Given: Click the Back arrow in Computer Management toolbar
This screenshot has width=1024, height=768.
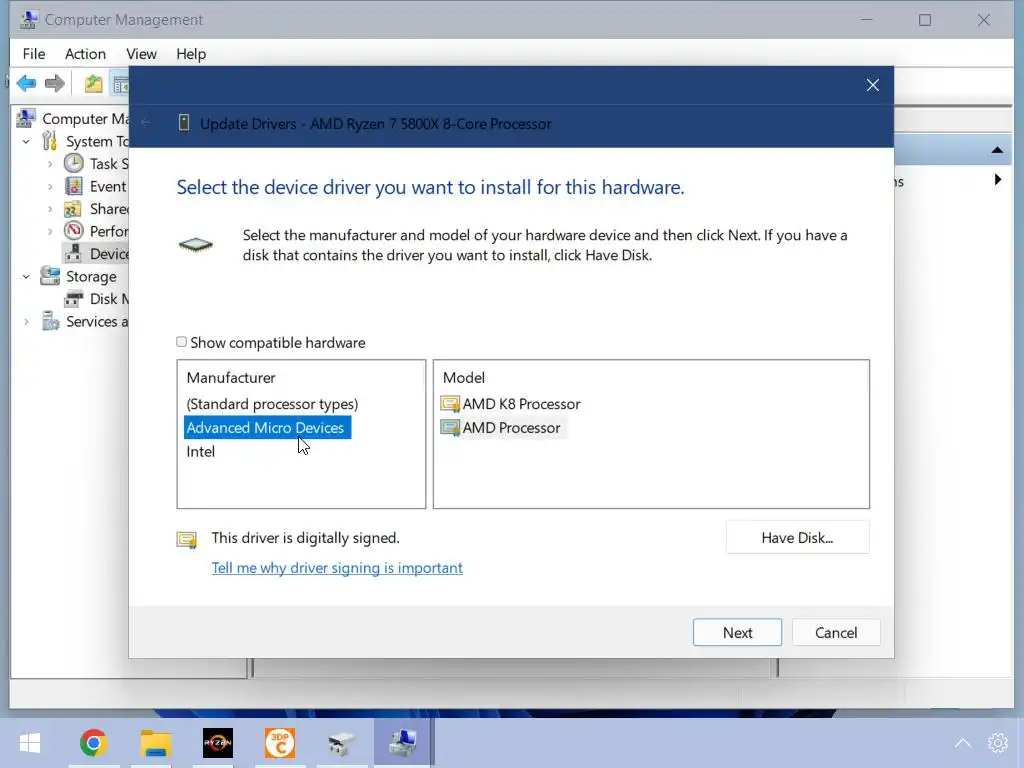Looking at the screenshot, I should click(x=26, y=84).
